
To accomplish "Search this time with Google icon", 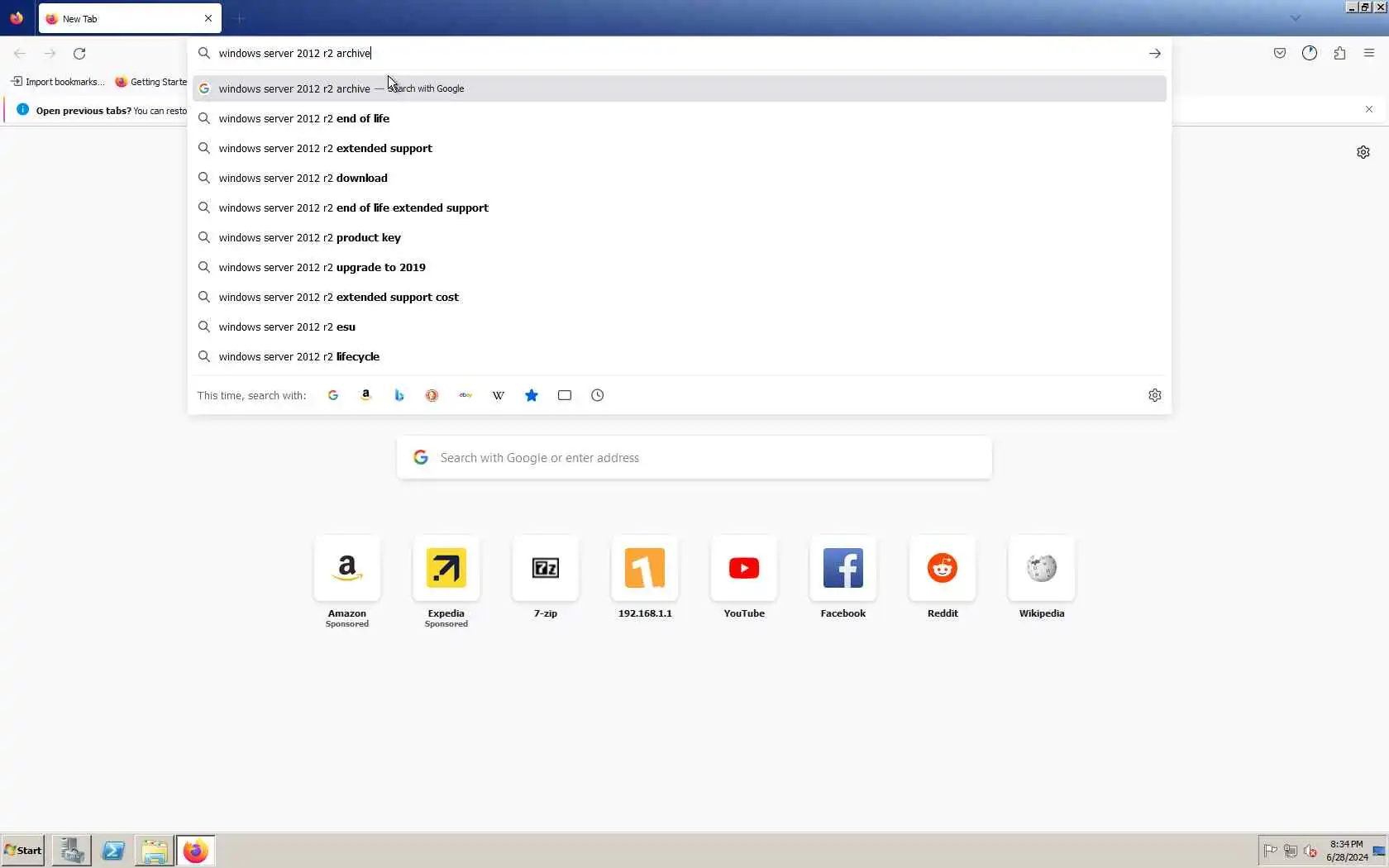I will pos(333,395).
